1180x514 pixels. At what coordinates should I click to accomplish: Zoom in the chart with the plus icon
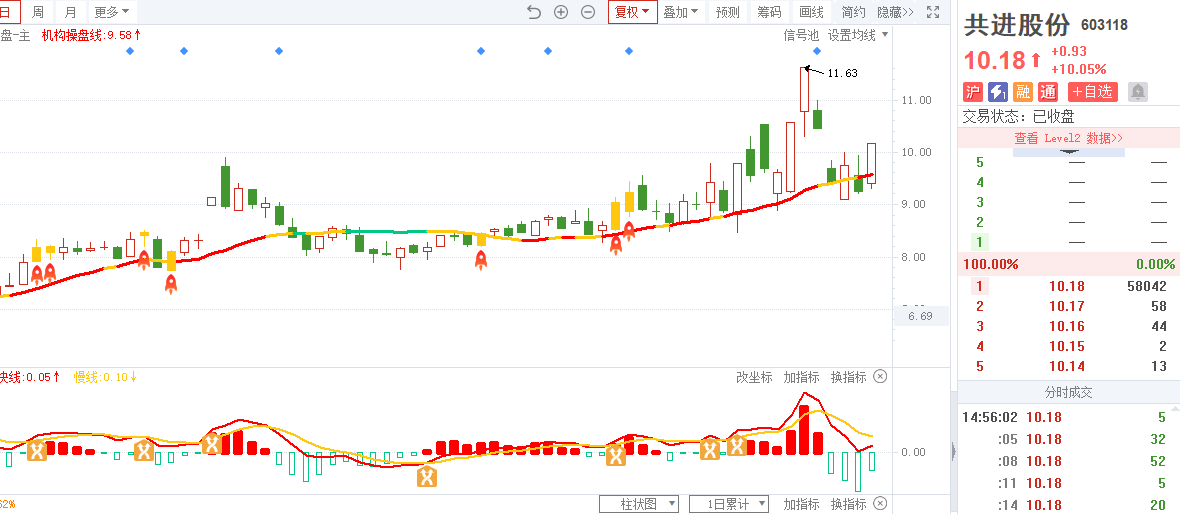pos(561,12)
